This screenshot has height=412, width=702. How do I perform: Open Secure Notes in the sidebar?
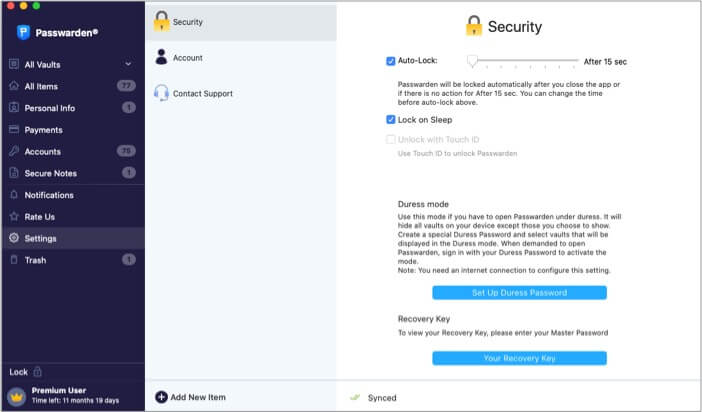73,173
